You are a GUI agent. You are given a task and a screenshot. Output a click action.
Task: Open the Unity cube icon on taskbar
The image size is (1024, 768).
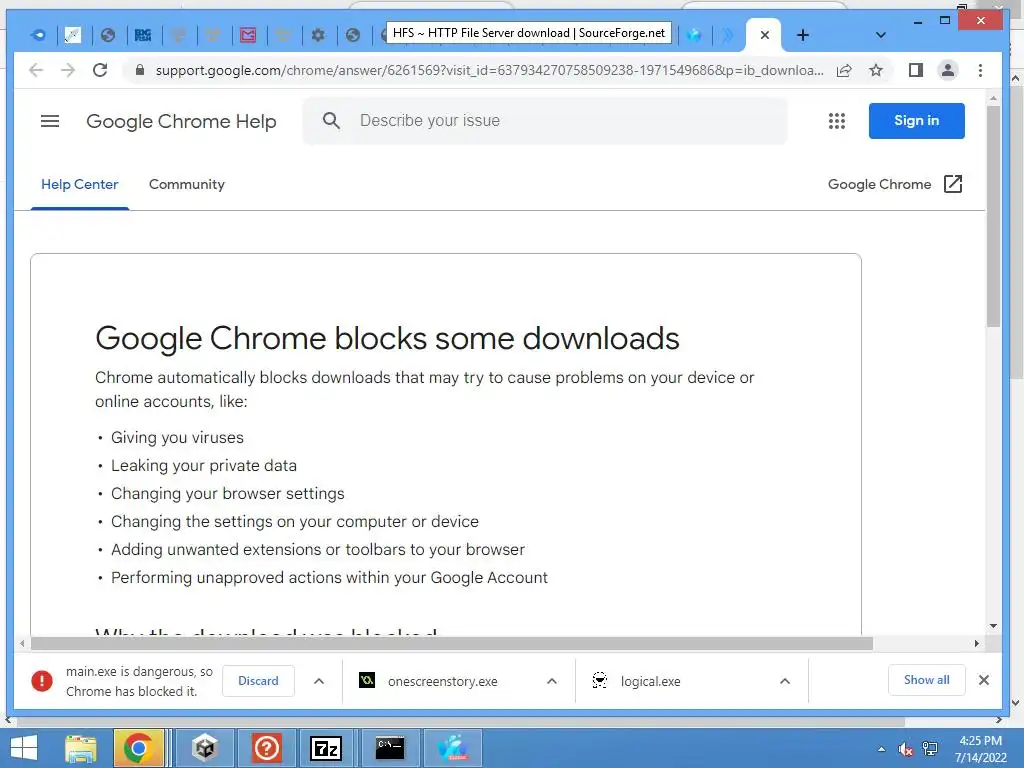coord(204,748)
